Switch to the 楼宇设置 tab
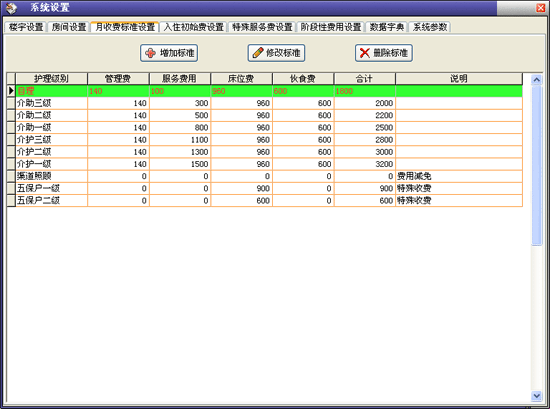The width and height of the screenshot is (550, 409). coord(26,27)
